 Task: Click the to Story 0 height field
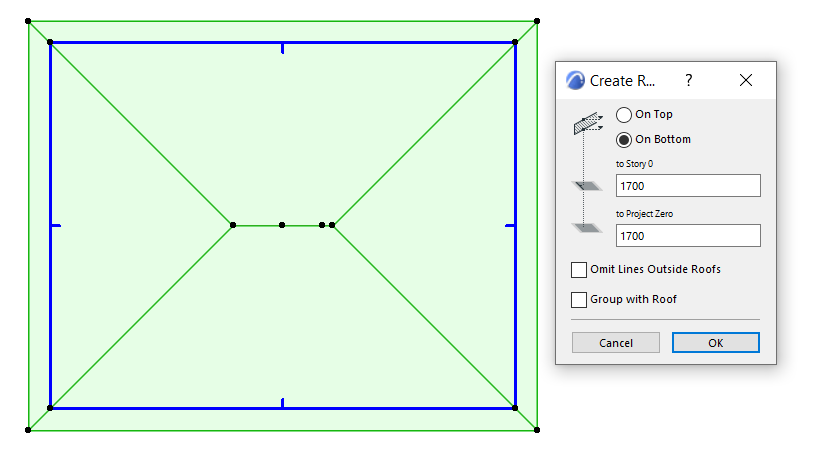(x=688, y=186)
